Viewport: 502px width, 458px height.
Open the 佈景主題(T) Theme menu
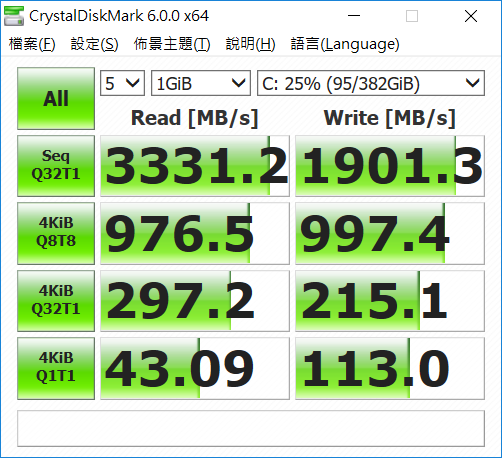[172, 44]
